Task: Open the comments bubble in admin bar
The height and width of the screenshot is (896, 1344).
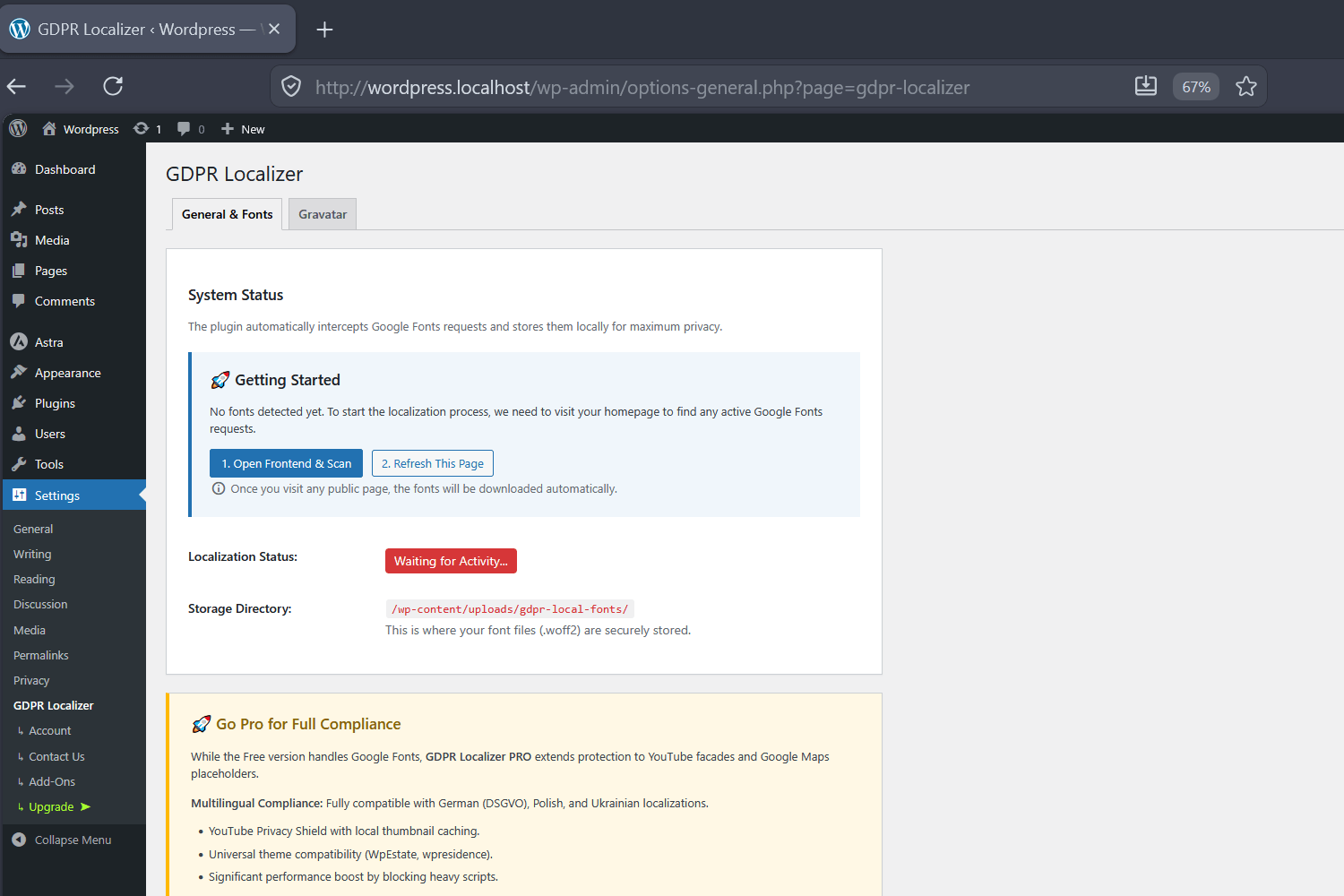Action: coord(190,129)
